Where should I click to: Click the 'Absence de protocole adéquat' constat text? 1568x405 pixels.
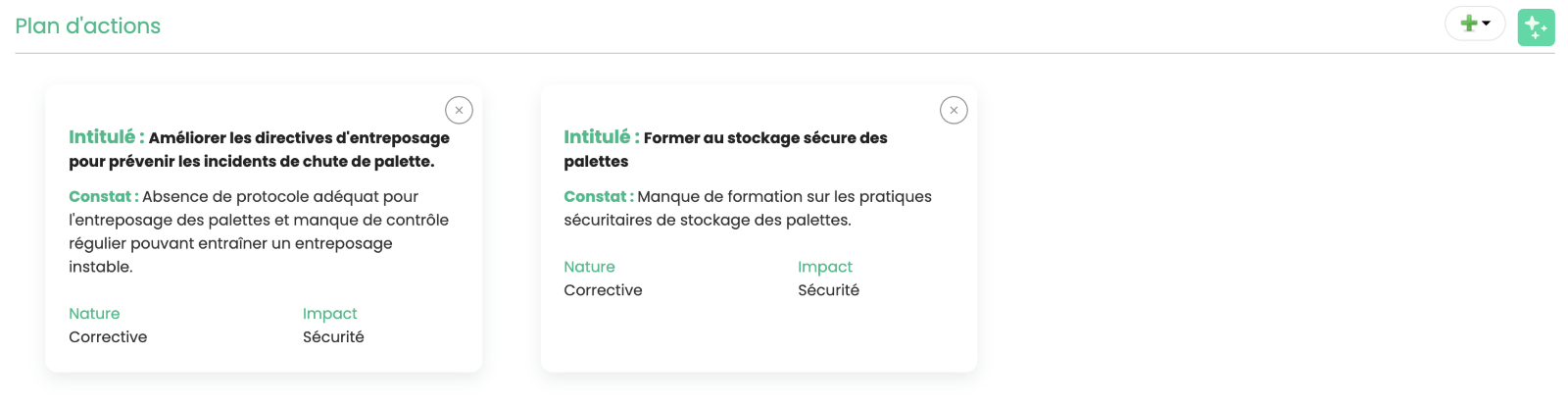259,231
